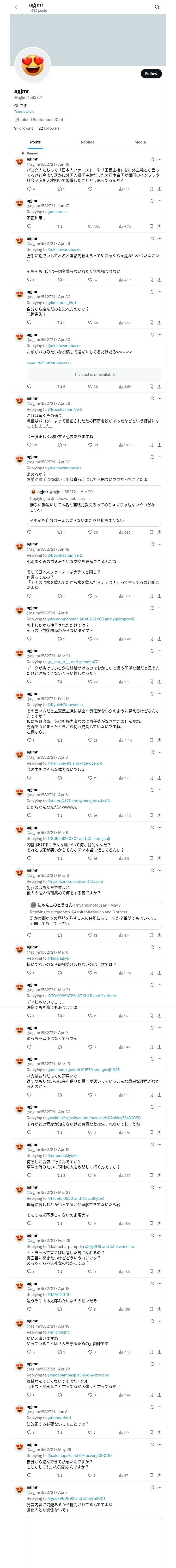Repost the pinned Jun 18 post

click(61, 189)
